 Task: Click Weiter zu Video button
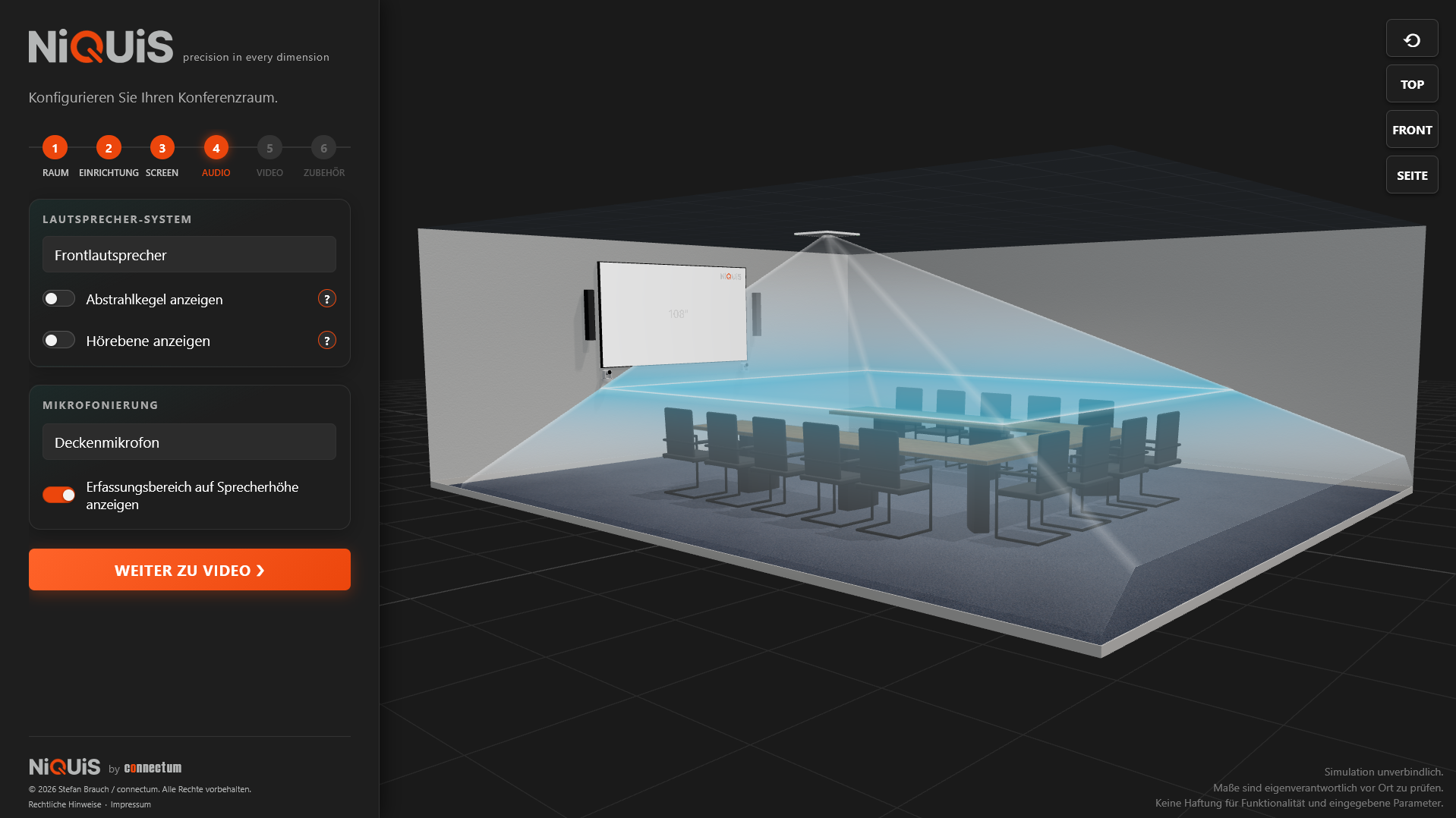click(x=190, y=570)
